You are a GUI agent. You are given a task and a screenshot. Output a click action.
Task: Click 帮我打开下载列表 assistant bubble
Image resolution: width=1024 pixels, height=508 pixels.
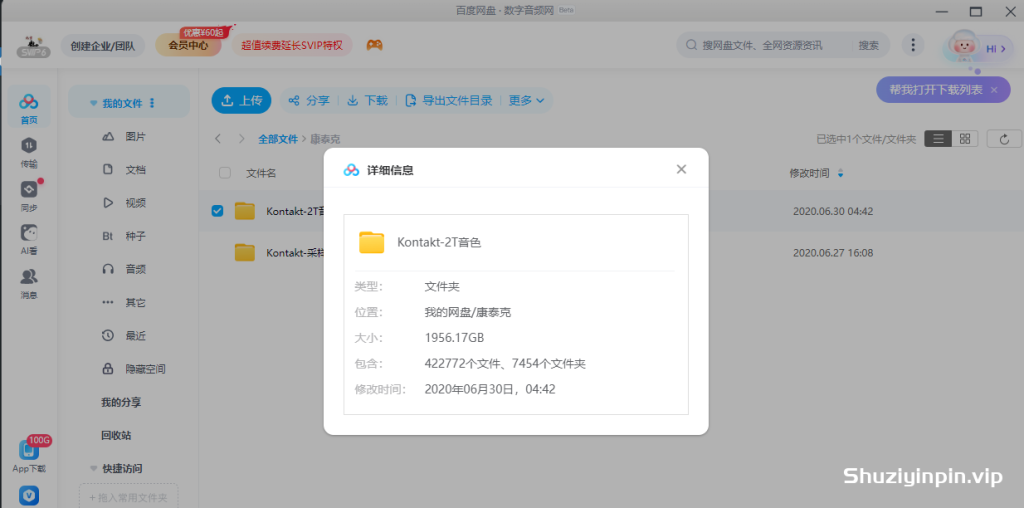[936, 89]
